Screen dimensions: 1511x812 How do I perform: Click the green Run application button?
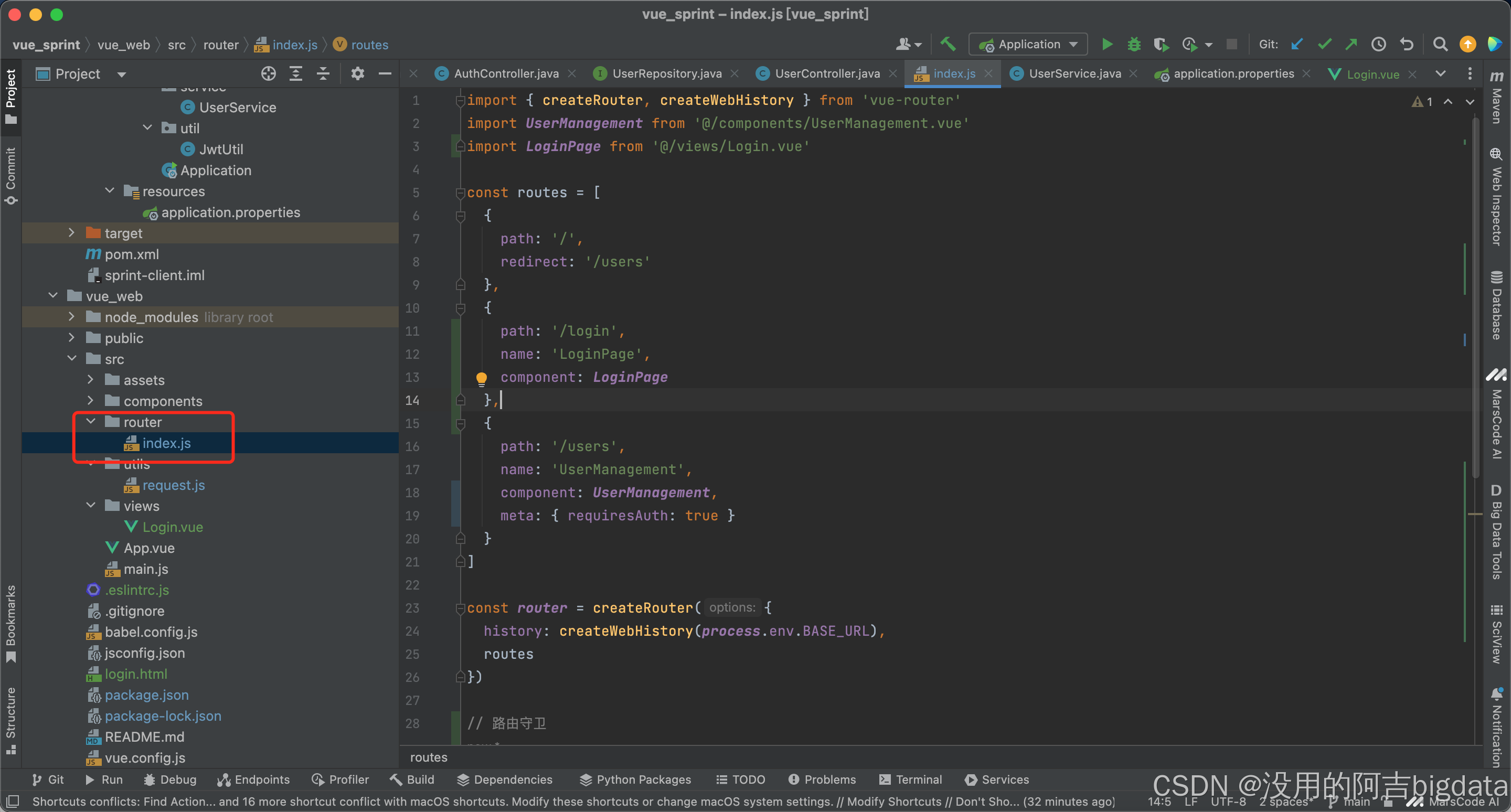tap(1107, 44)
